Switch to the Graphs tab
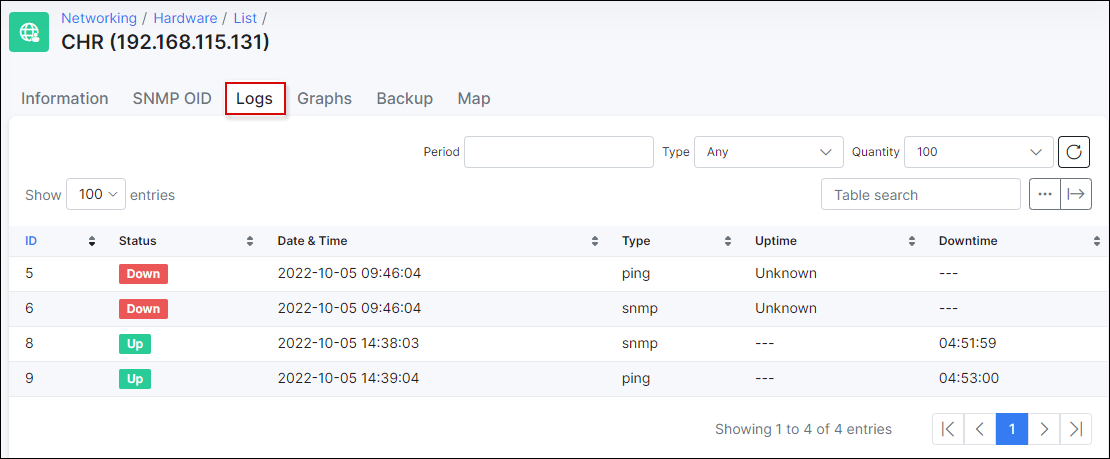The image size is (1110, 459). tap(324, 98)
